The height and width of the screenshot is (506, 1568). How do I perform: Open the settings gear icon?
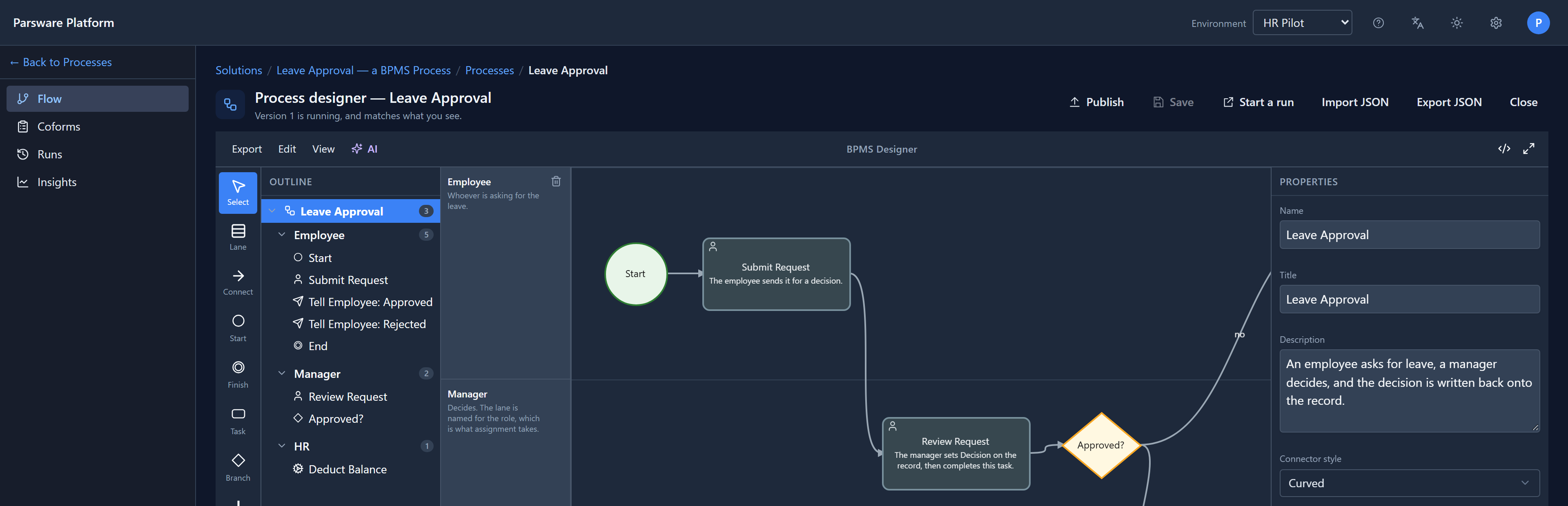click(x=1496, y=23)
